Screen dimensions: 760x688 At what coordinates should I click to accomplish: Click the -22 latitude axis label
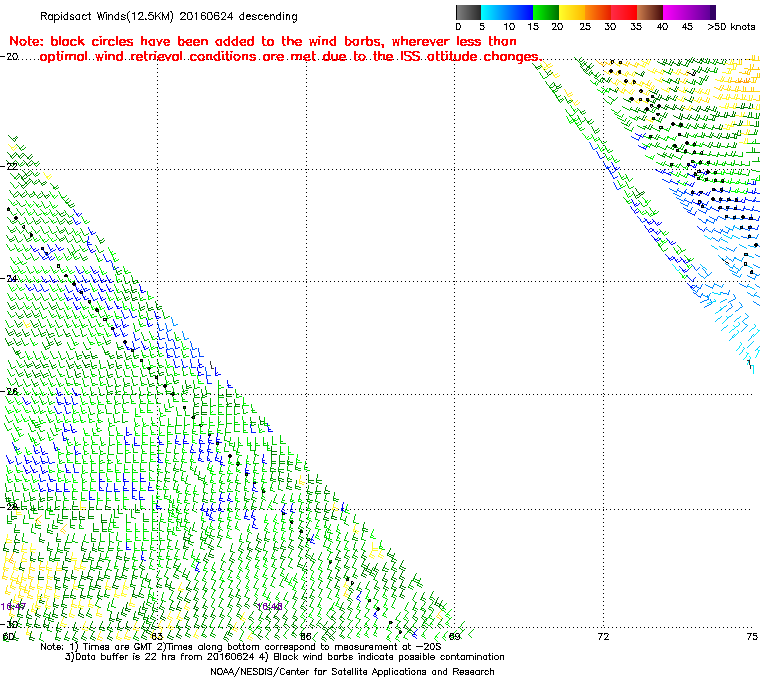coord(9,166)
